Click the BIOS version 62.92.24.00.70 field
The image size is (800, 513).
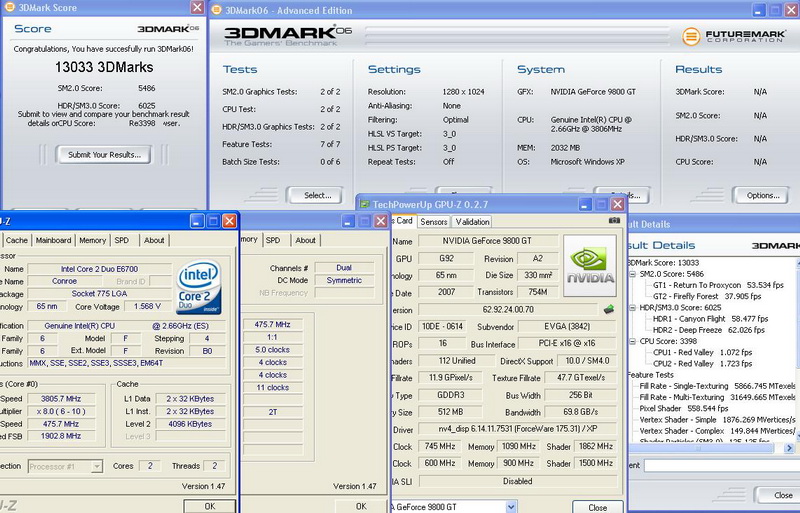pos(508,310)
